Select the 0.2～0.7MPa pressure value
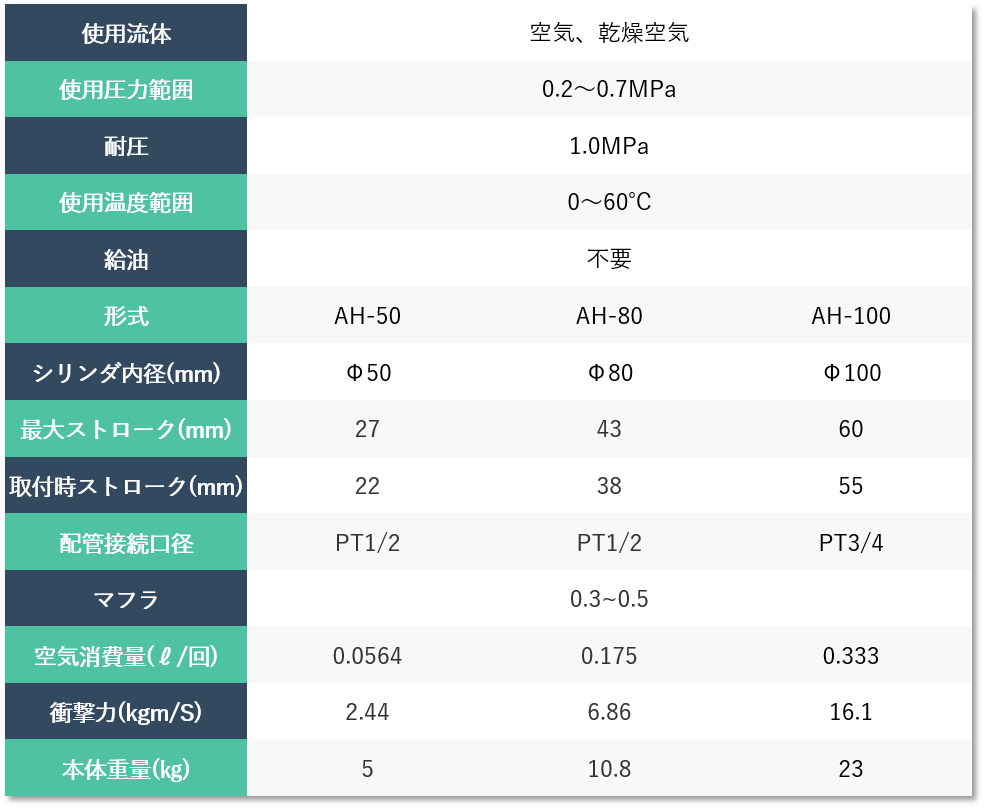The height and width of the screenshot is (809, 985). pos(609,90)
